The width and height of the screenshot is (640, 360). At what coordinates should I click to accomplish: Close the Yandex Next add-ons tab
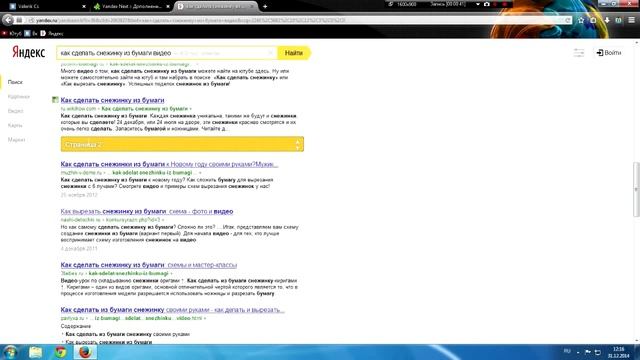167,7
